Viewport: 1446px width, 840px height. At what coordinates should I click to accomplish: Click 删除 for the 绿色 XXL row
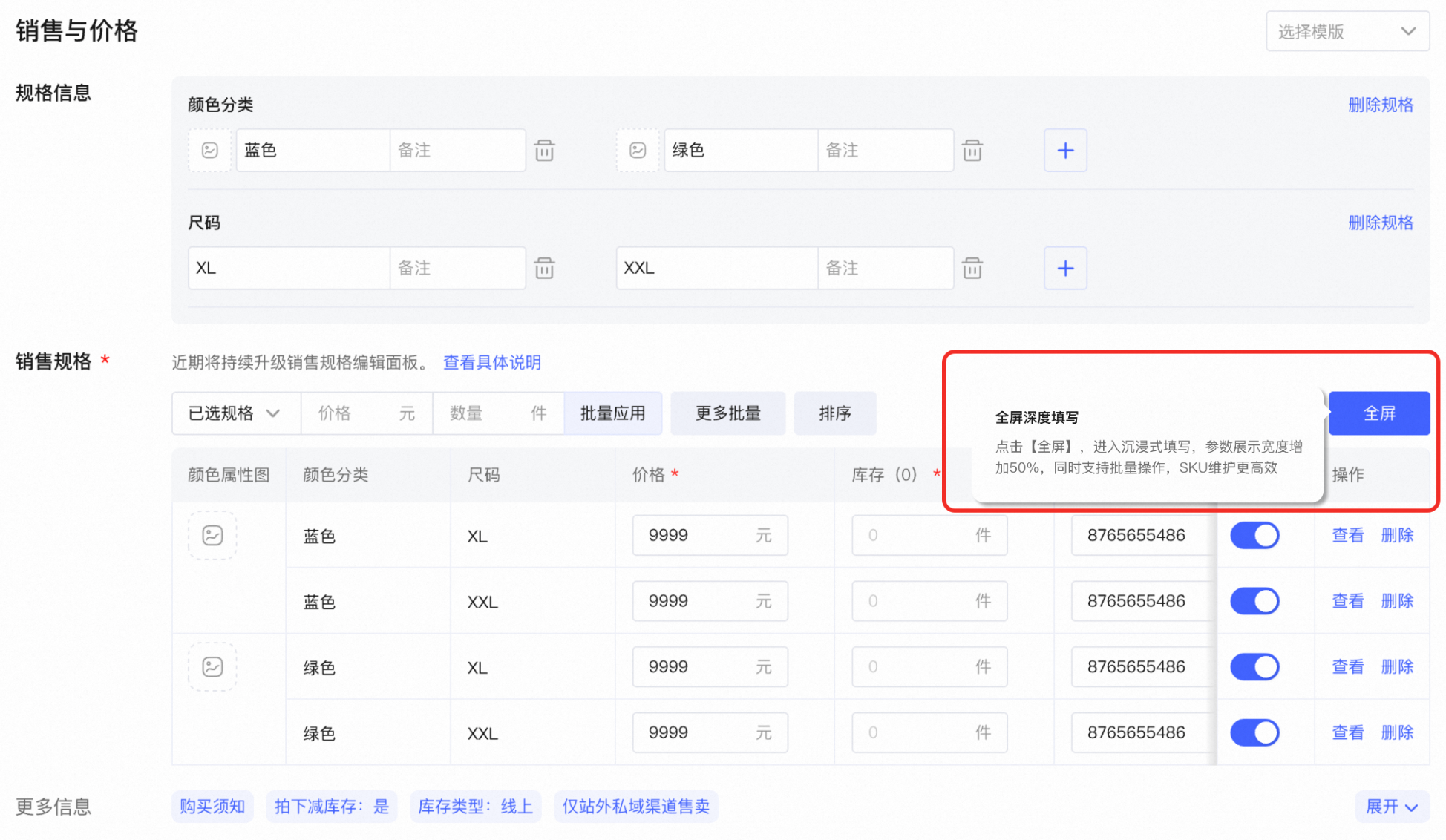click(1397, 732)
